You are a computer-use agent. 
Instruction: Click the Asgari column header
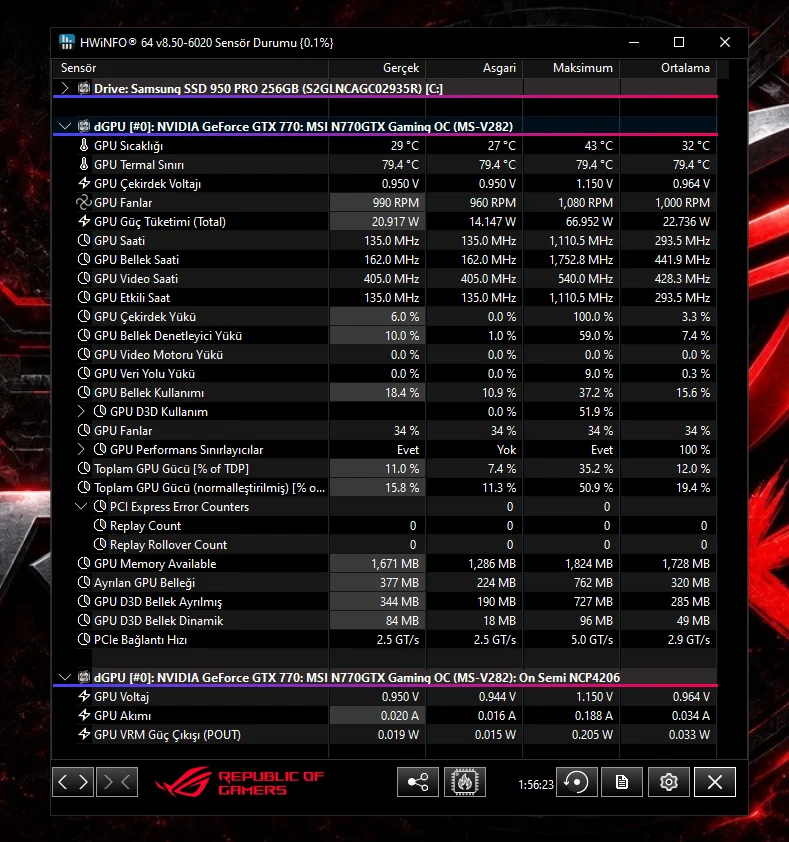(x=474, y=68)
